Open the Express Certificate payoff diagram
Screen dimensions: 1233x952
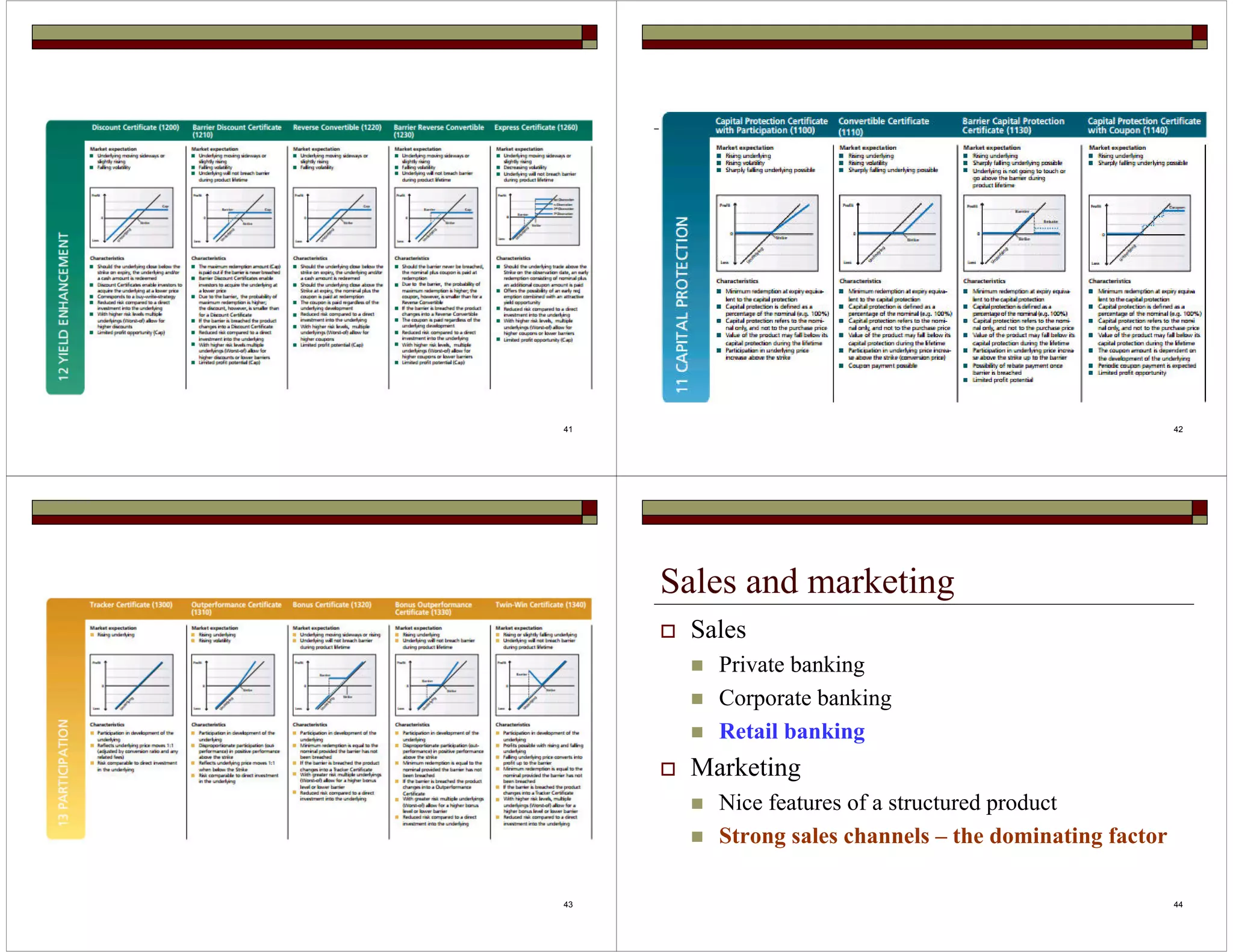pyautogui.click(x=538, y=217)
